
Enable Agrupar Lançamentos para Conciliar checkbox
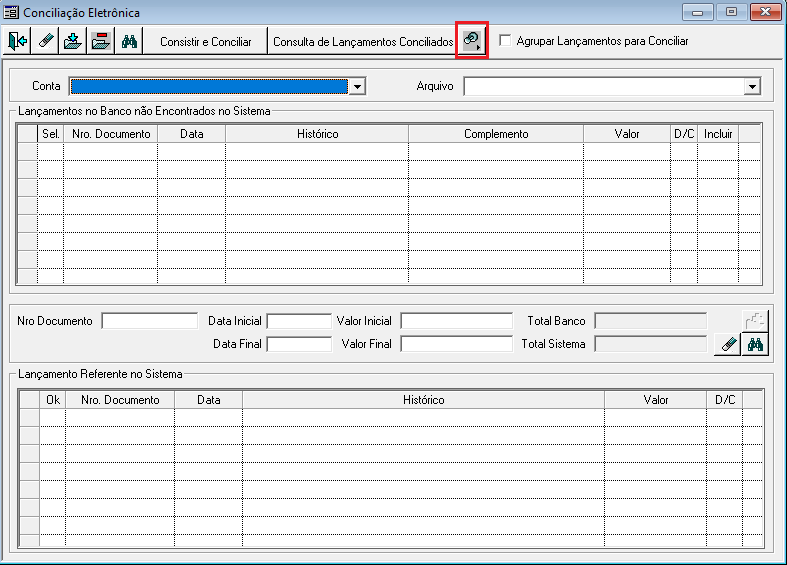[x=505, y=41]
